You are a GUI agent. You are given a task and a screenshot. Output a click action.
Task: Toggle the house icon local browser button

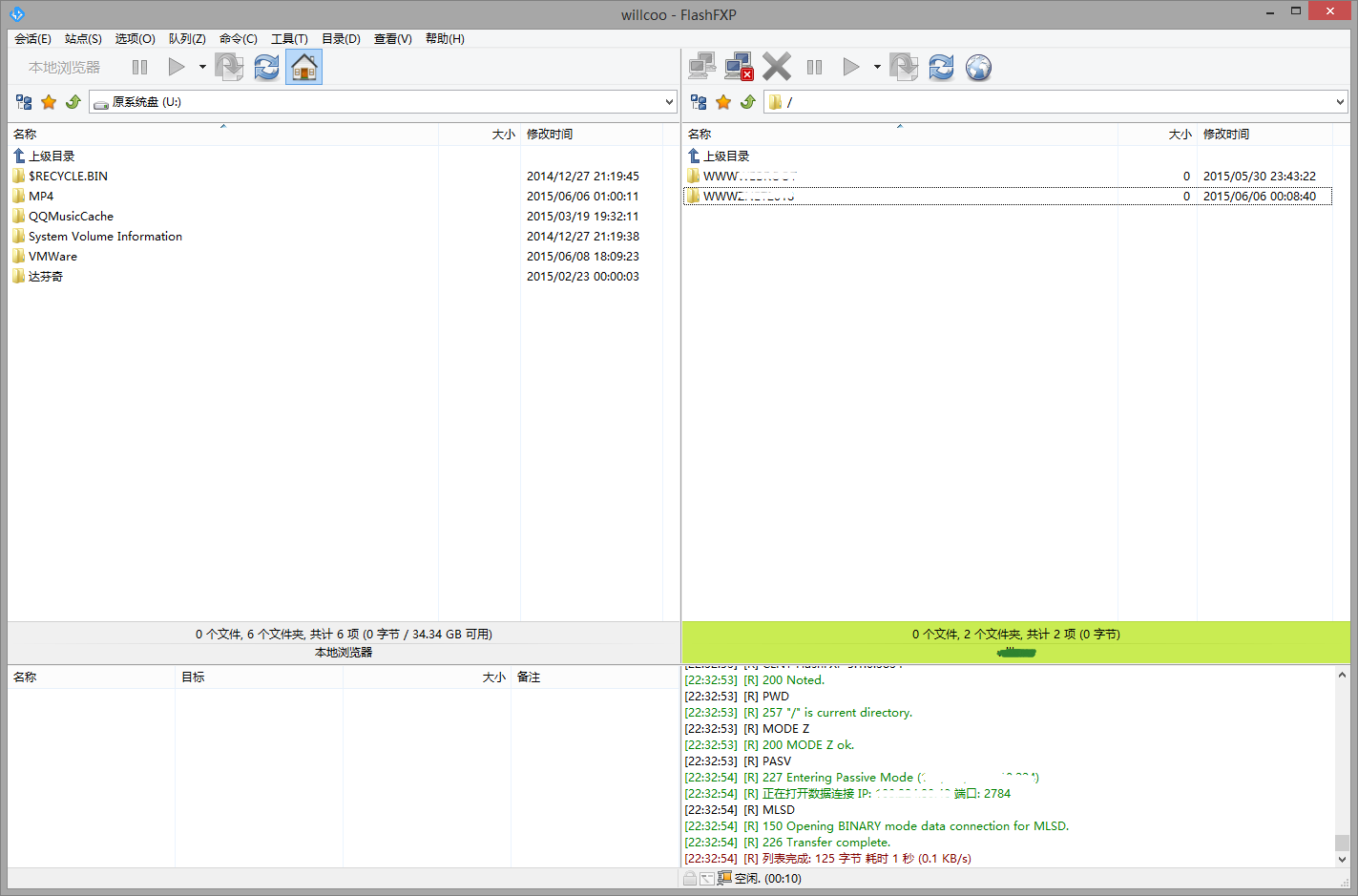(x=303, y=67)
